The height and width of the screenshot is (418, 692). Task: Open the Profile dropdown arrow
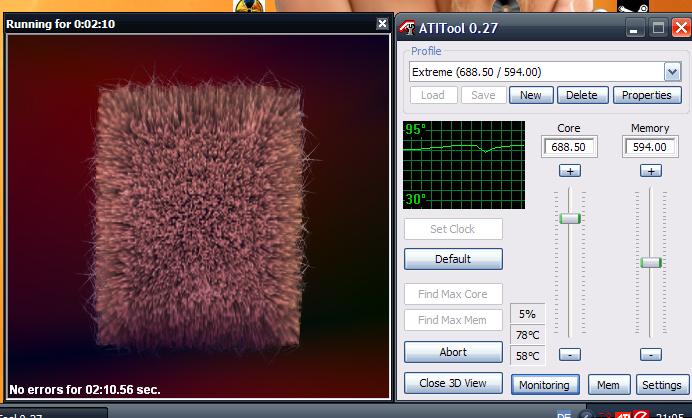(672, 72)
